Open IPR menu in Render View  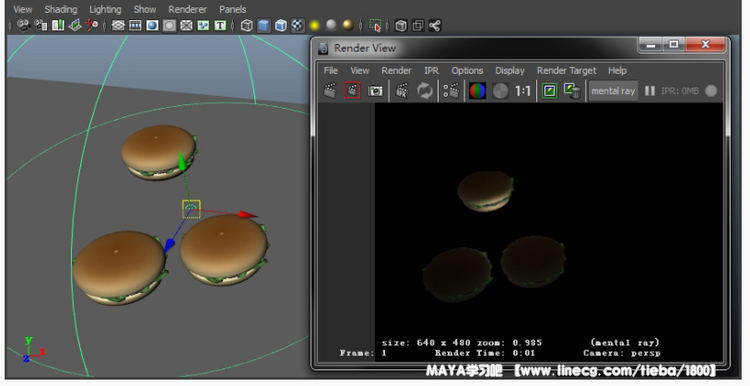click(431, 70)
